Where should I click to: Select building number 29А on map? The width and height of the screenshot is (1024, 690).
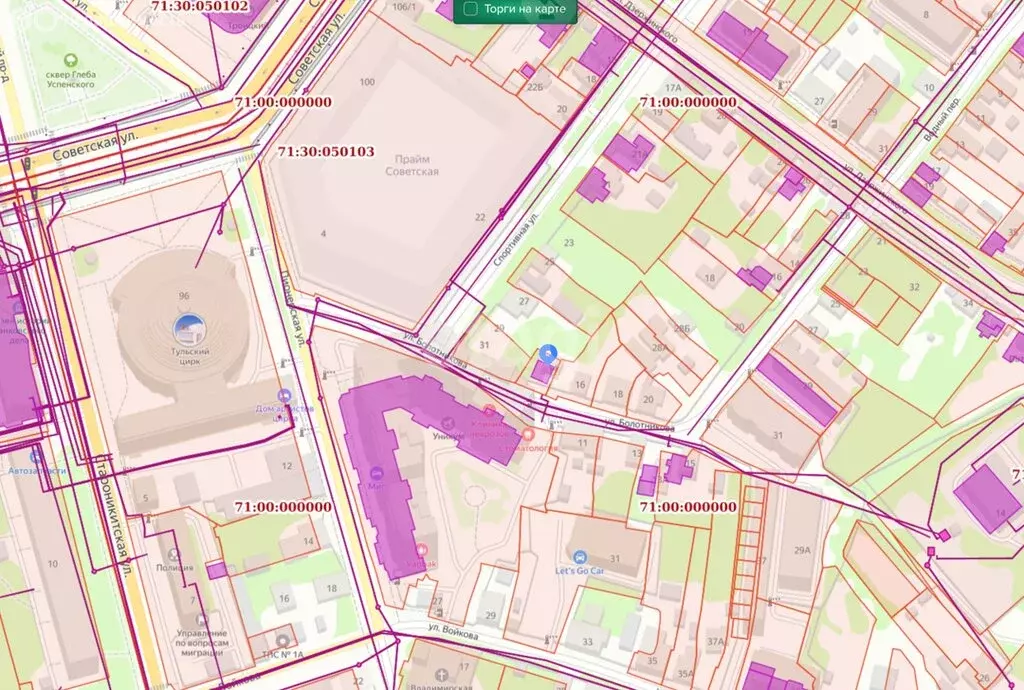click(801, 550)
